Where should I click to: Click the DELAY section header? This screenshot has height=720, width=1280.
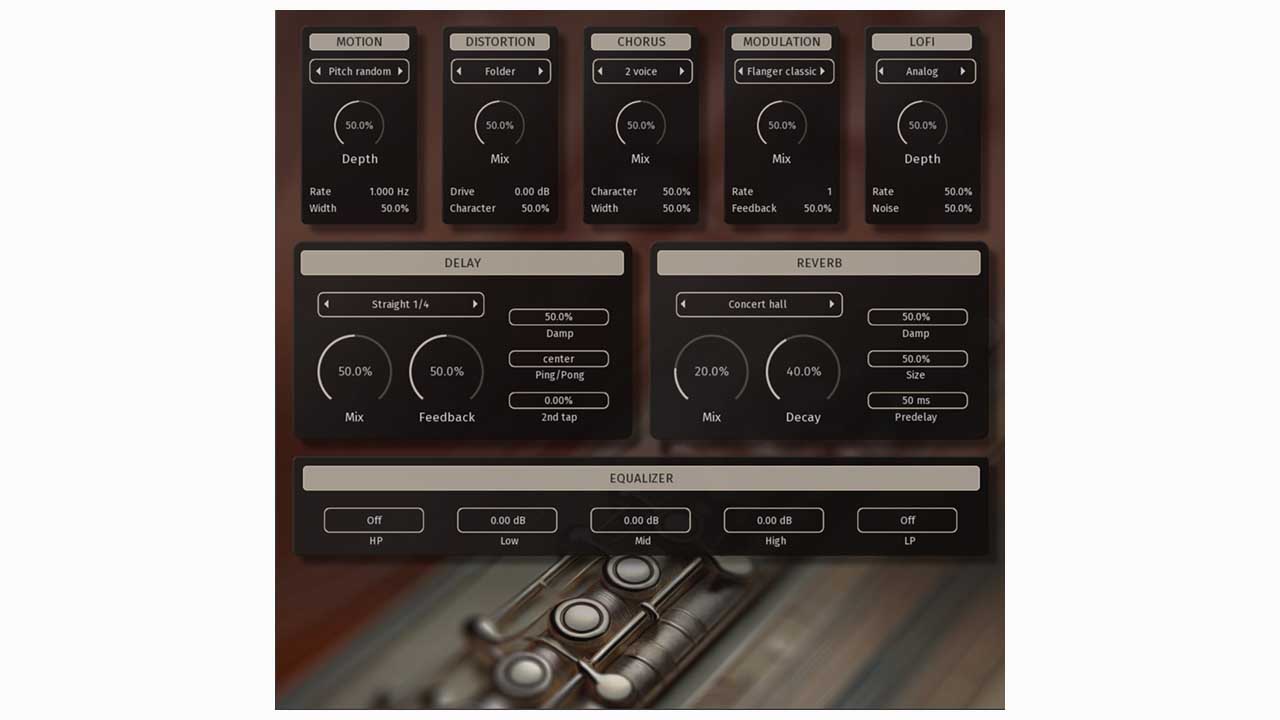click(462, 263)
